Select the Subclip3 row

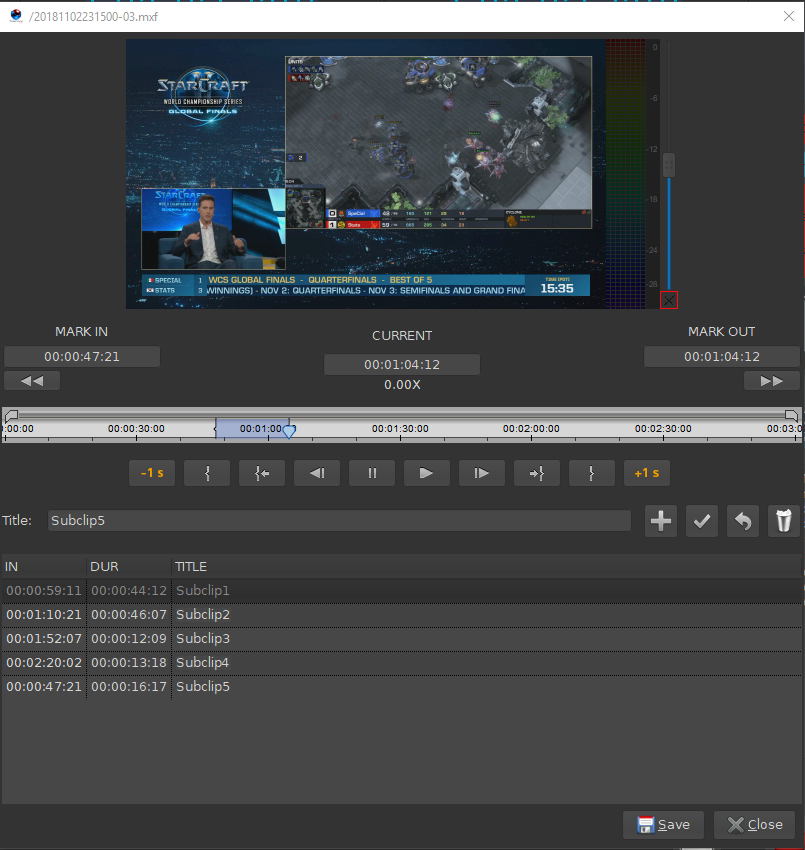click(402, 639)
